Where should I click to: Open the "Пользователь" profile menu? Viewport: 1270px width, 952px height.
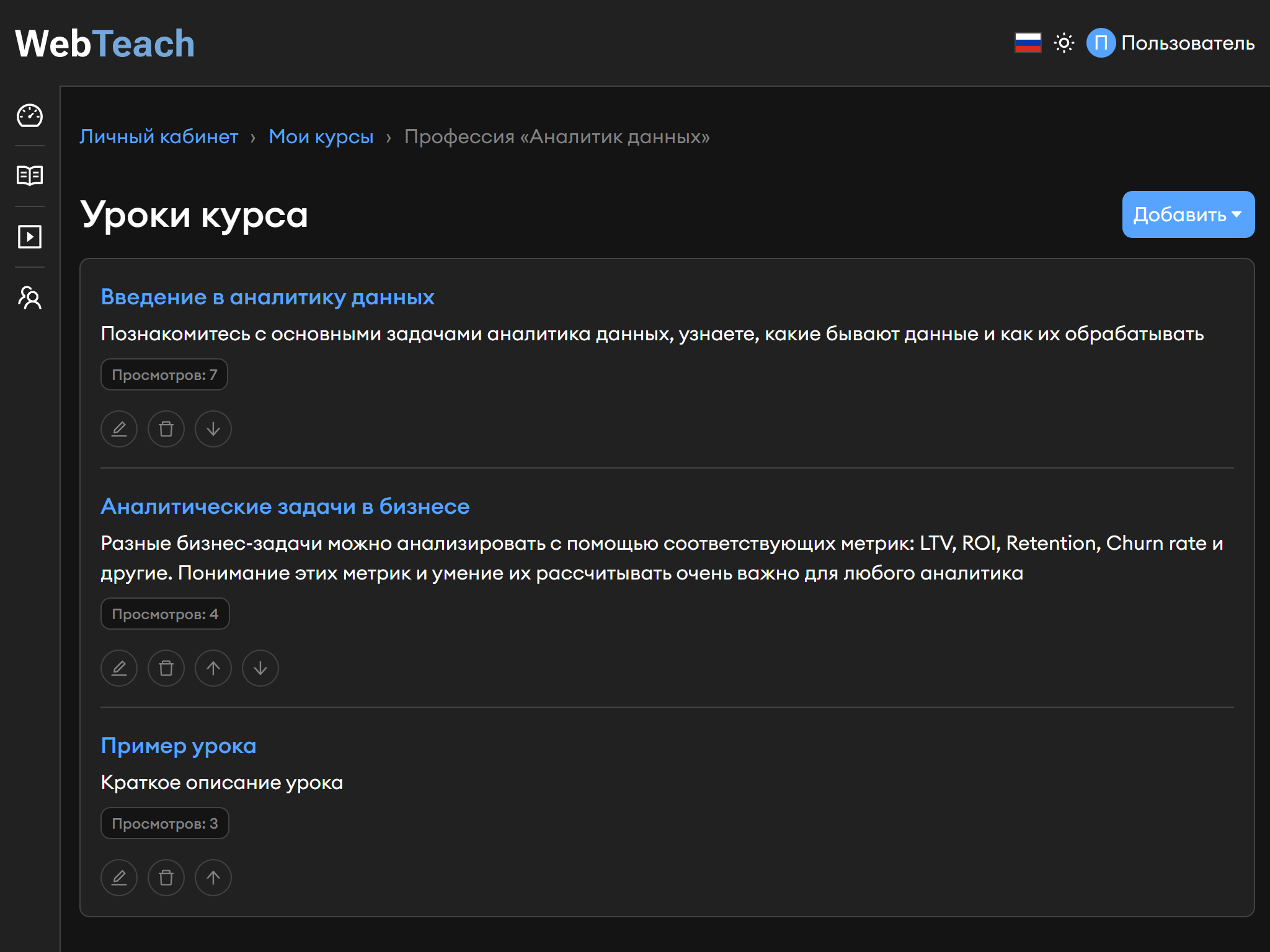pyautogui.click(x=1171, y=43)
